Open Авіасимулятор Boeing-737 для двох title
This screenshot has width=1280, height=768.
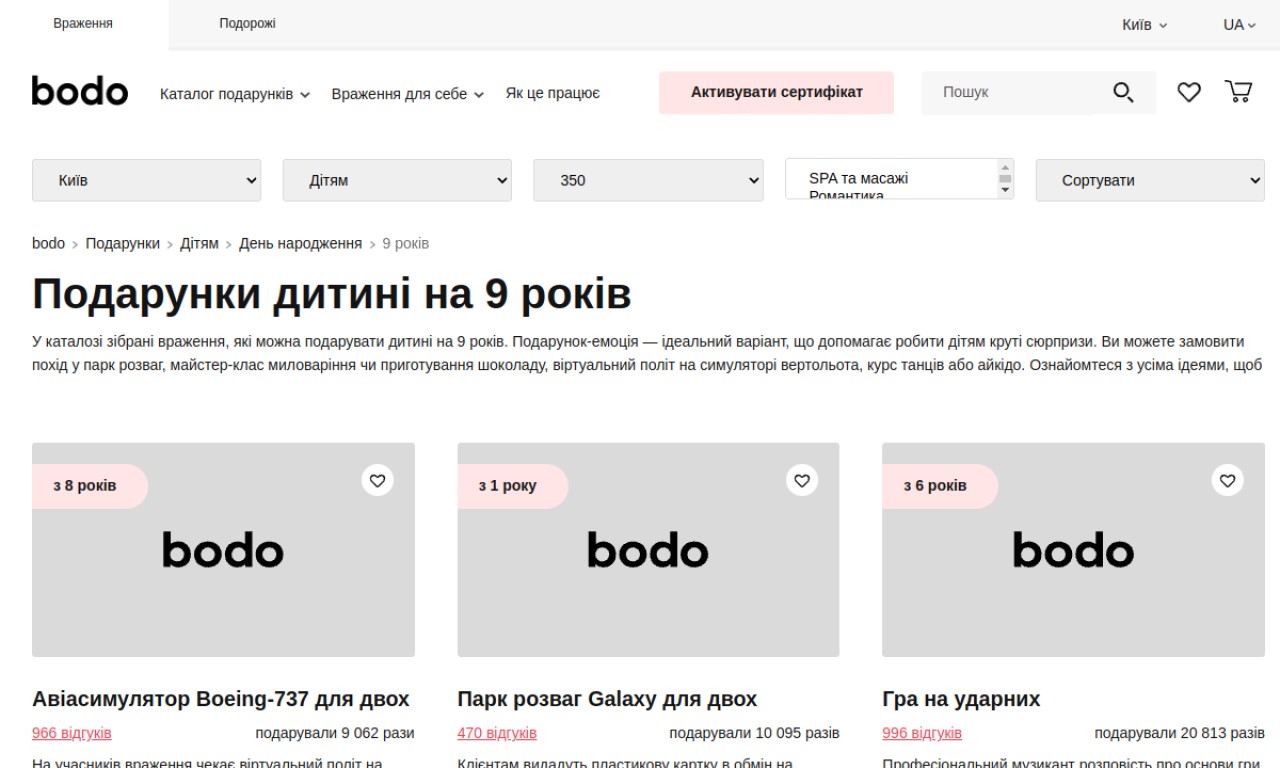221,699
